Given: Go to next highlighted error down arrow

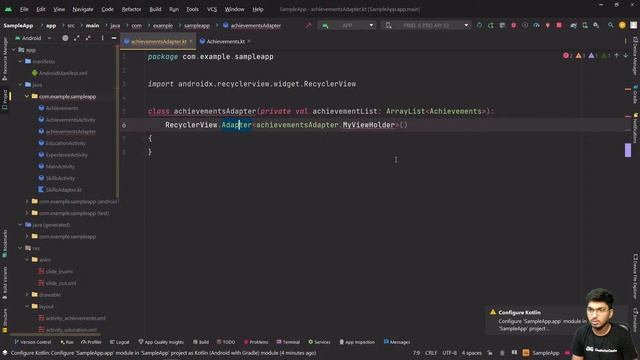Looking at the screenshot, I should pos(625,56).
